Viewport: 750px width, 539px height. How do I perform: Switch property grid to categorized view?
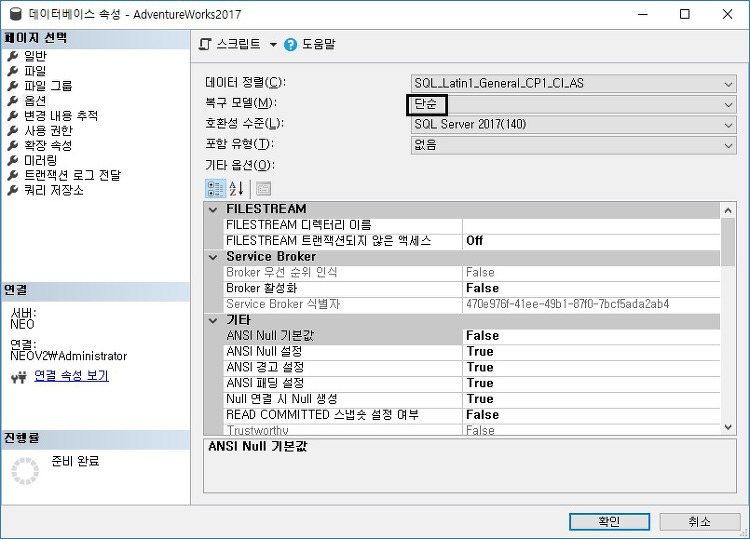pyautogui.click(x=215, y=189)
